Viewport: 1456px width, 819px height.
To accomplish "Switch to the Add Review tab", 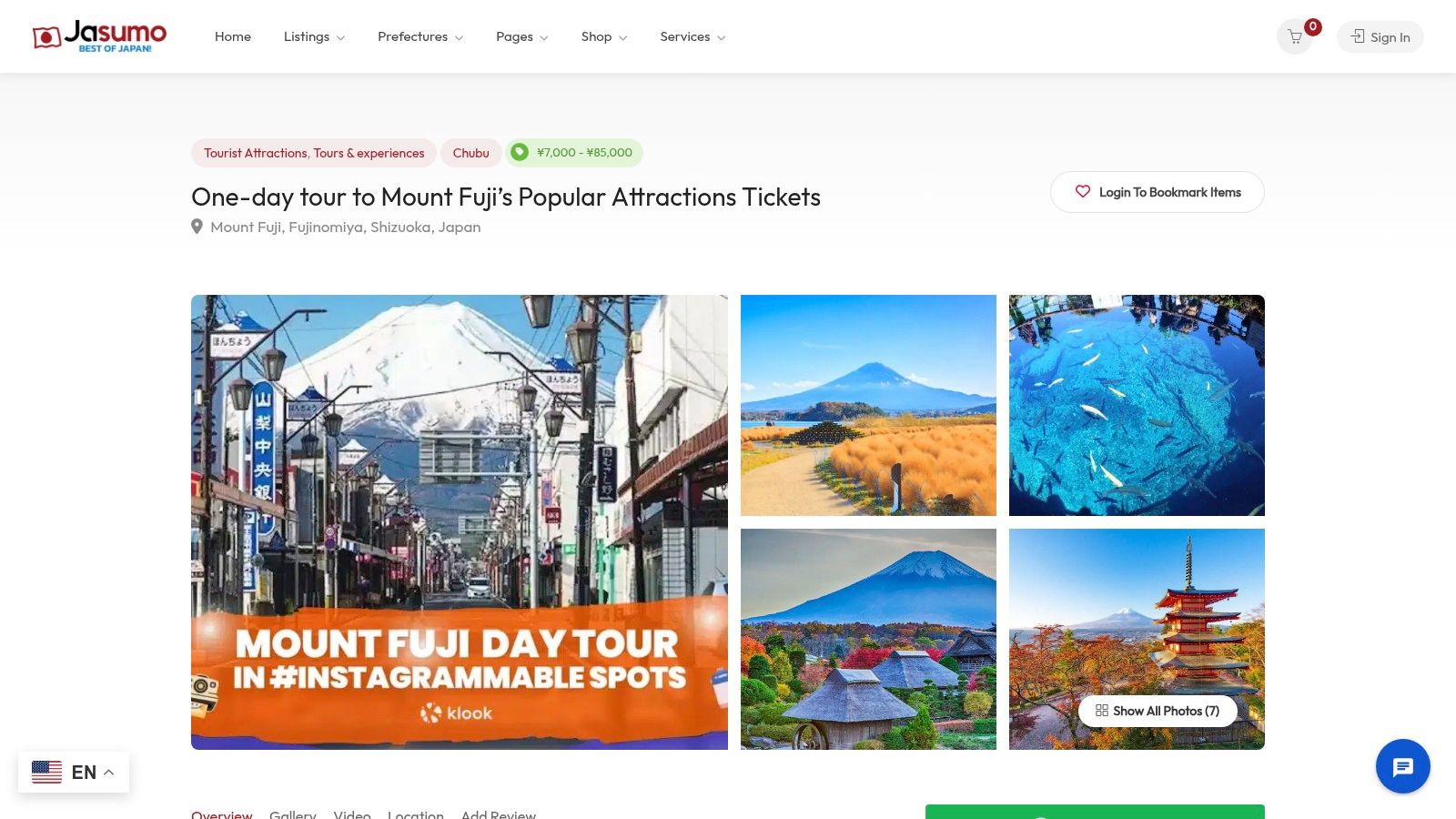I will [499, 814].
